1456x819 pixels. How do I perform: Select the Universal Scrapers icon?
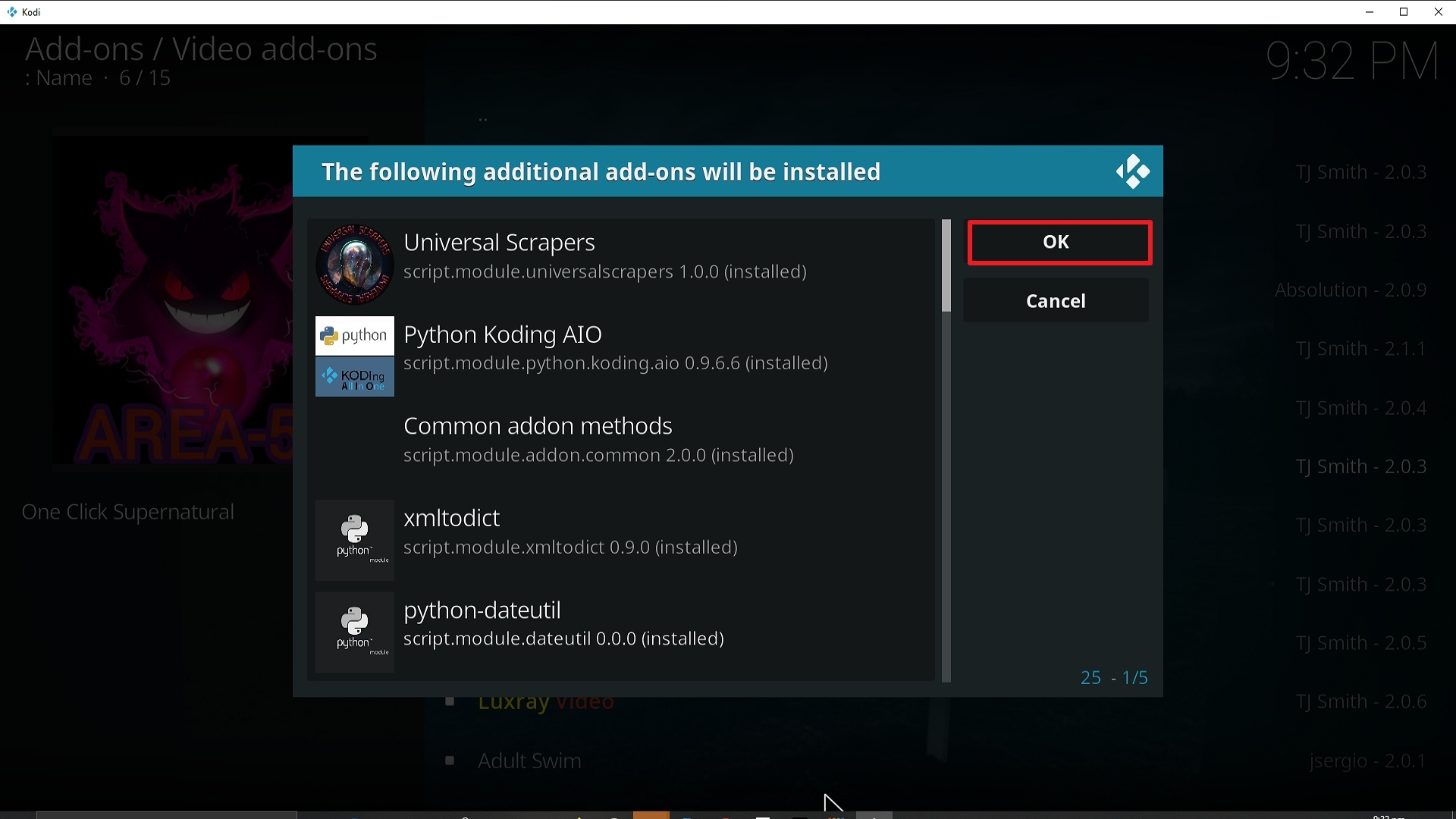pos(355,264)
